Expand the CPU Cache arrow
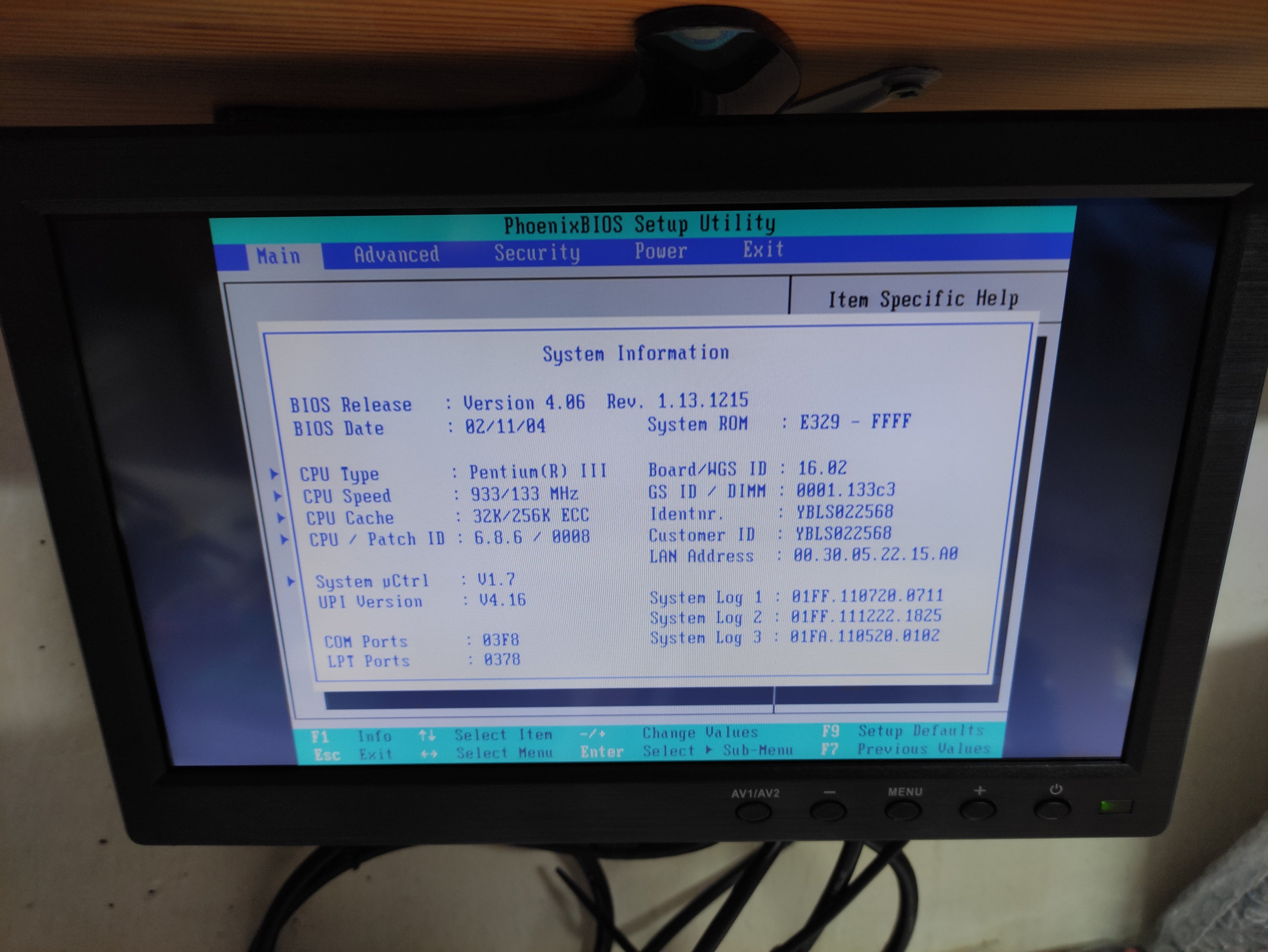This screenshot has width=1268, height=952. 281,518
